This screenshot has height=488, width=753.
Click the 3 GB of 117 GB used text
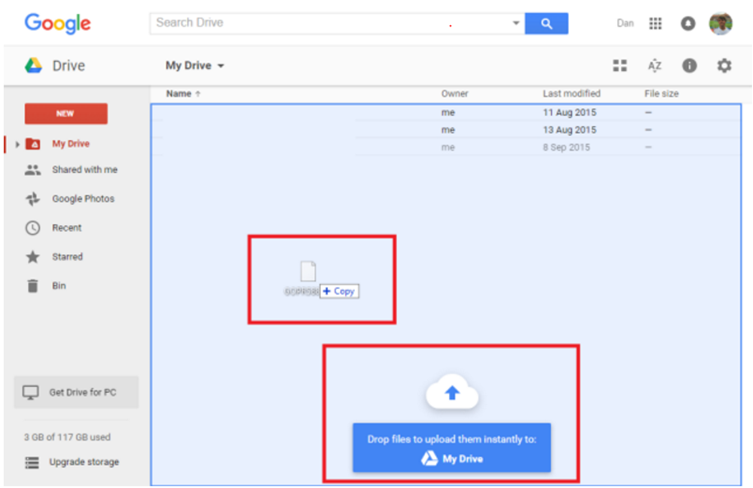(67, 437)
